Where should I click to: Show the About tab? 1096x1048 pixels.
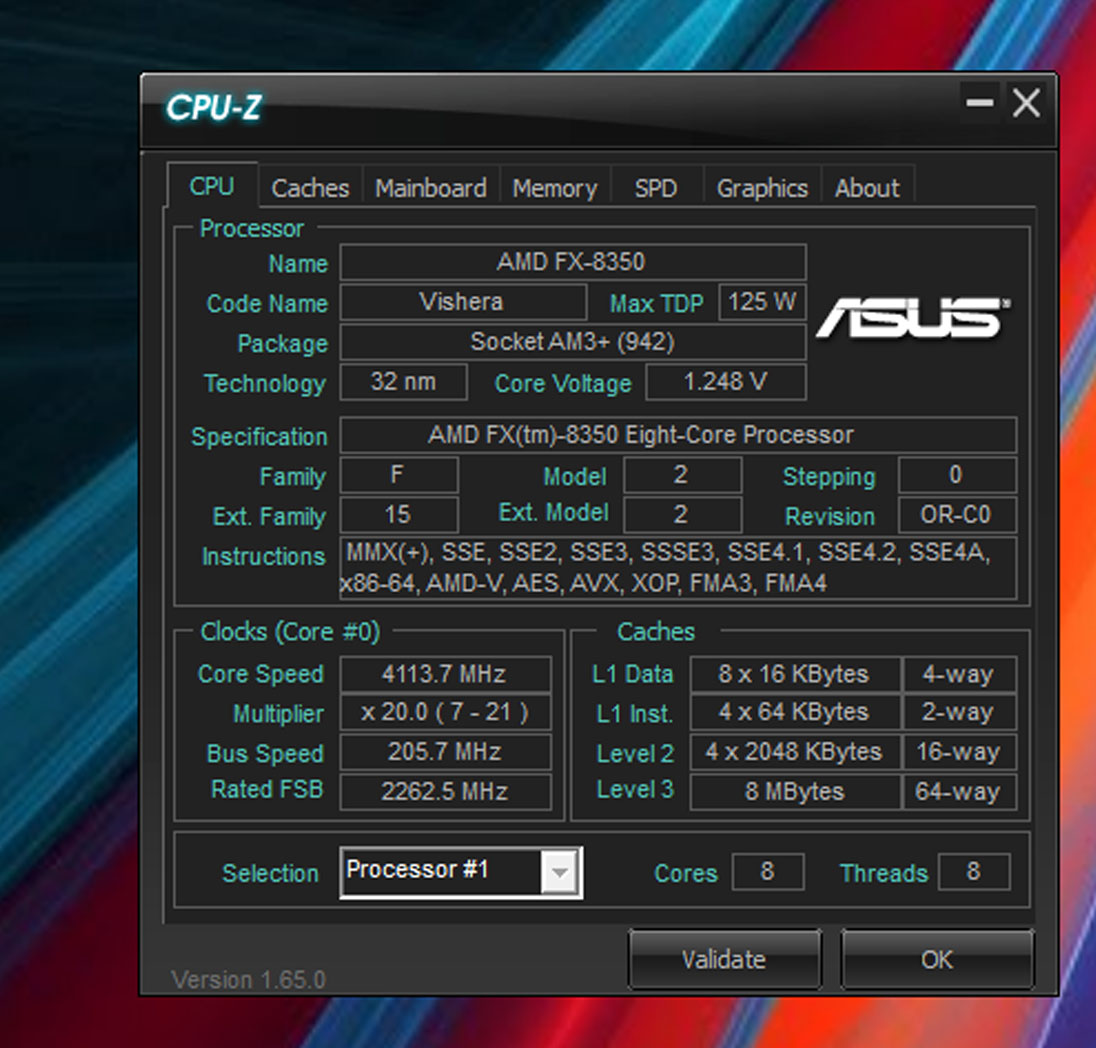point(867,187)
